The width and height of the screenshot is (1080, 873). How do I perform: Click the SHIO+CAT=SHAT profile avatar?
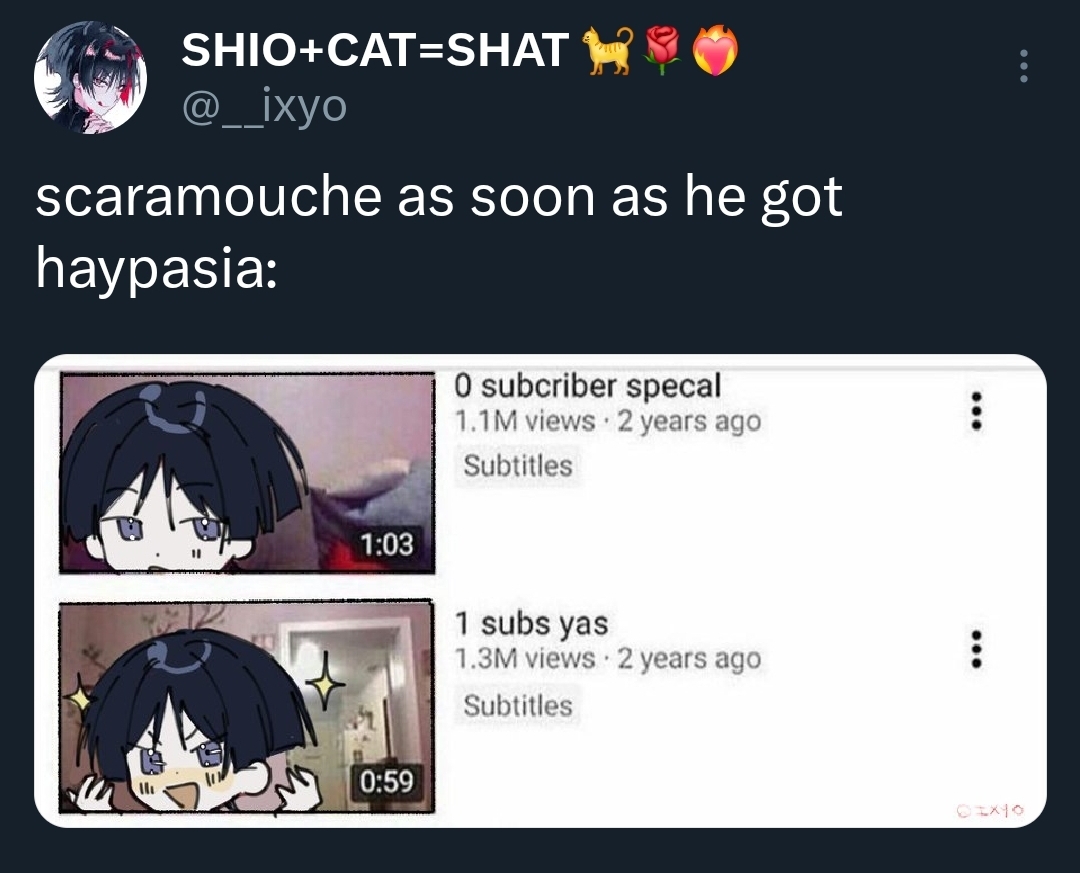90,76
